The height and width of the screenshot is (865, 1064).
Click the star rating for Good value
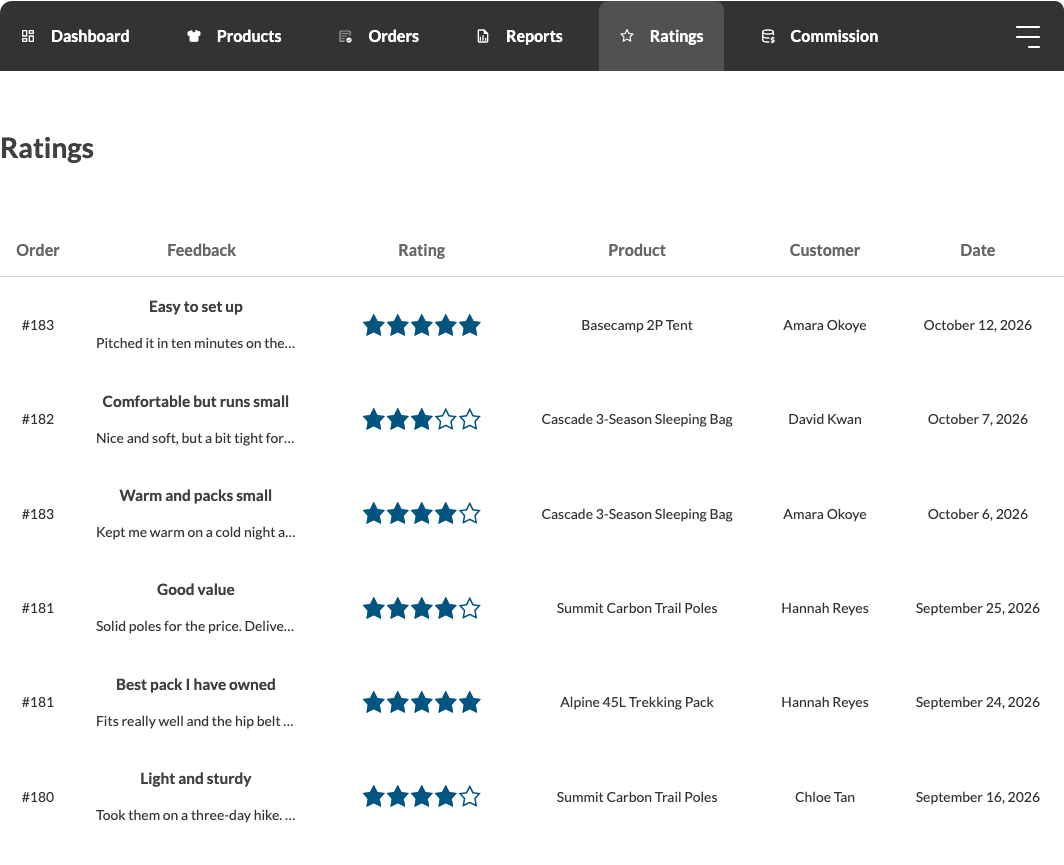(x=421, y=609)
